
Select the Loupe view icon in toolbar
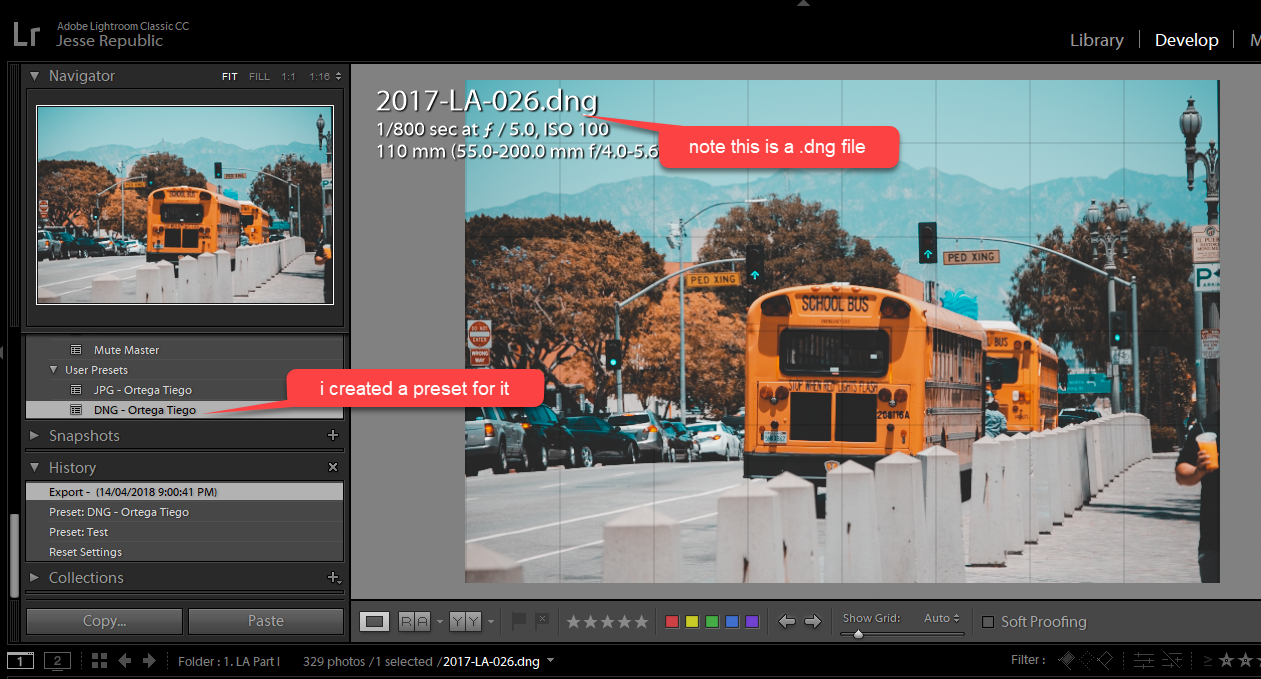click(374, 622)
